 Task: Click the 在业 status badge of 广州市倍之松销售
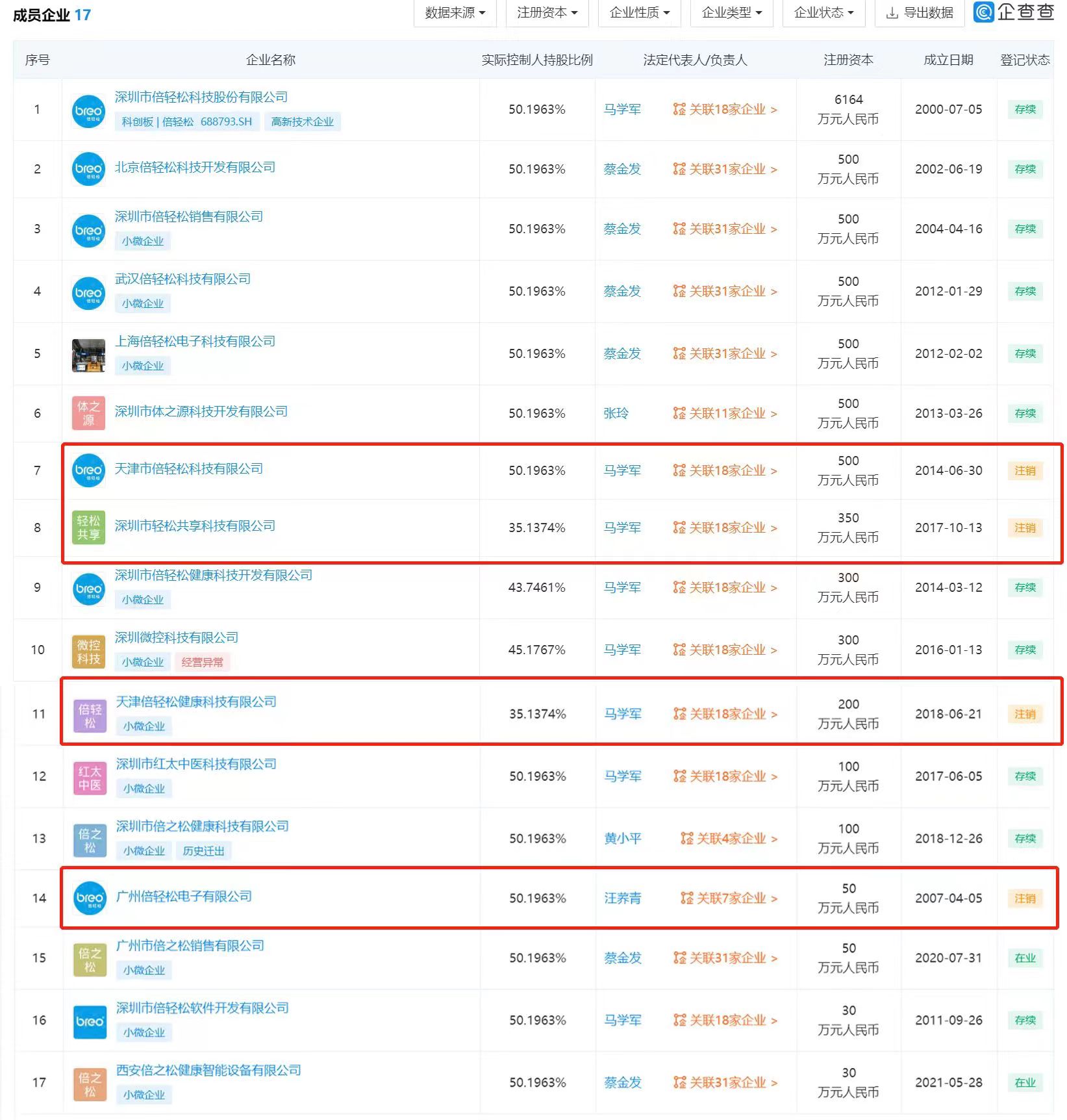[1025, 958]
